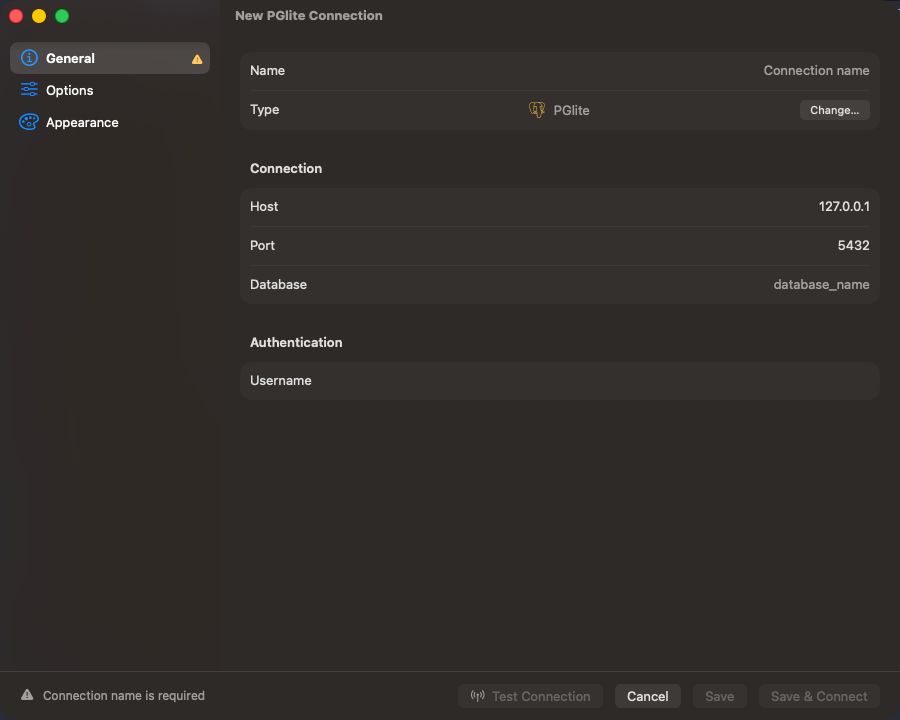Maximize the window with the green button
This screenshot has height=720, width=900.
[x=62, y=16]
